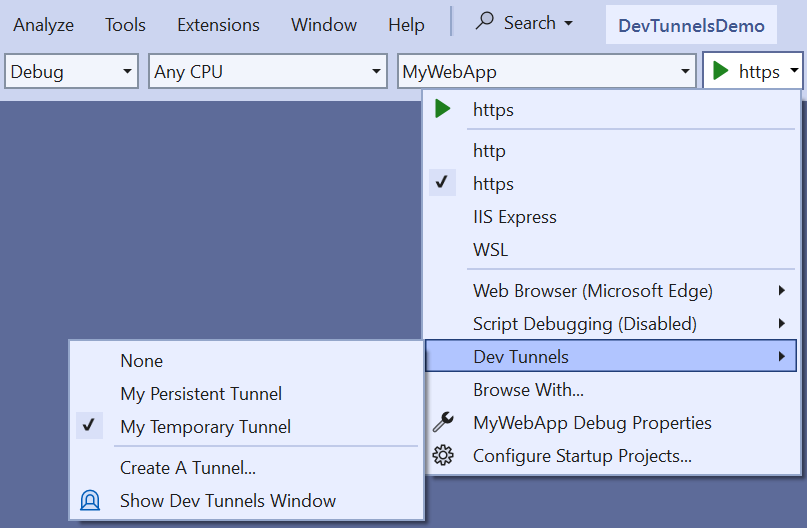Open the Any CPU platform dropdown
The width and height of the screenshot is (807, 528).
268,72
